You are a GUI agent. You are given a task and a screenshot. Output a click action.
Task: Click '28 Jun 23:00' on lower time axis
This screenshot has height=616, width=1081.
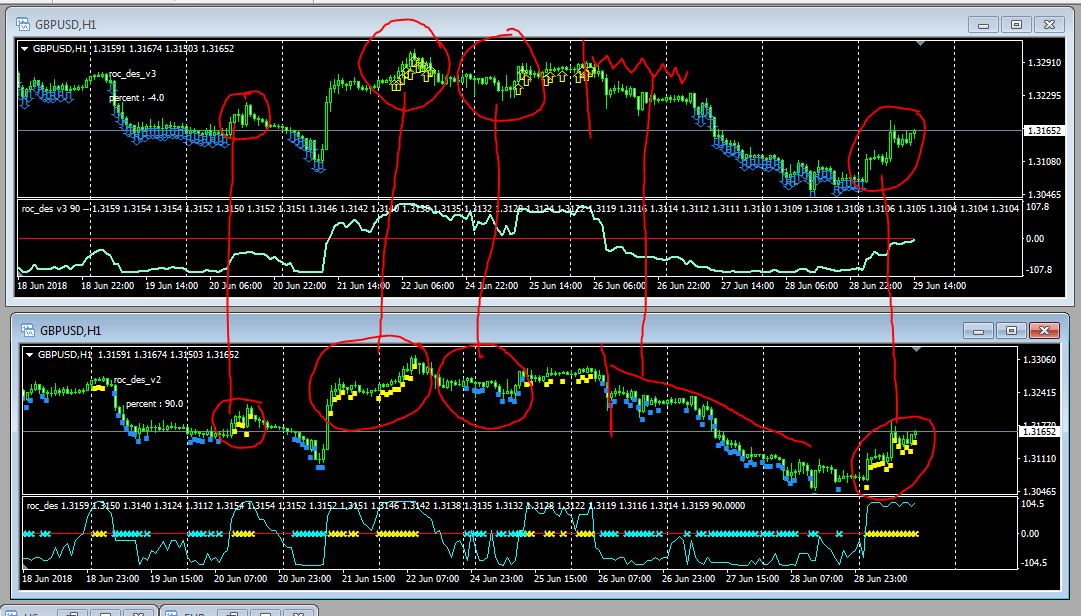click(880, 579)
